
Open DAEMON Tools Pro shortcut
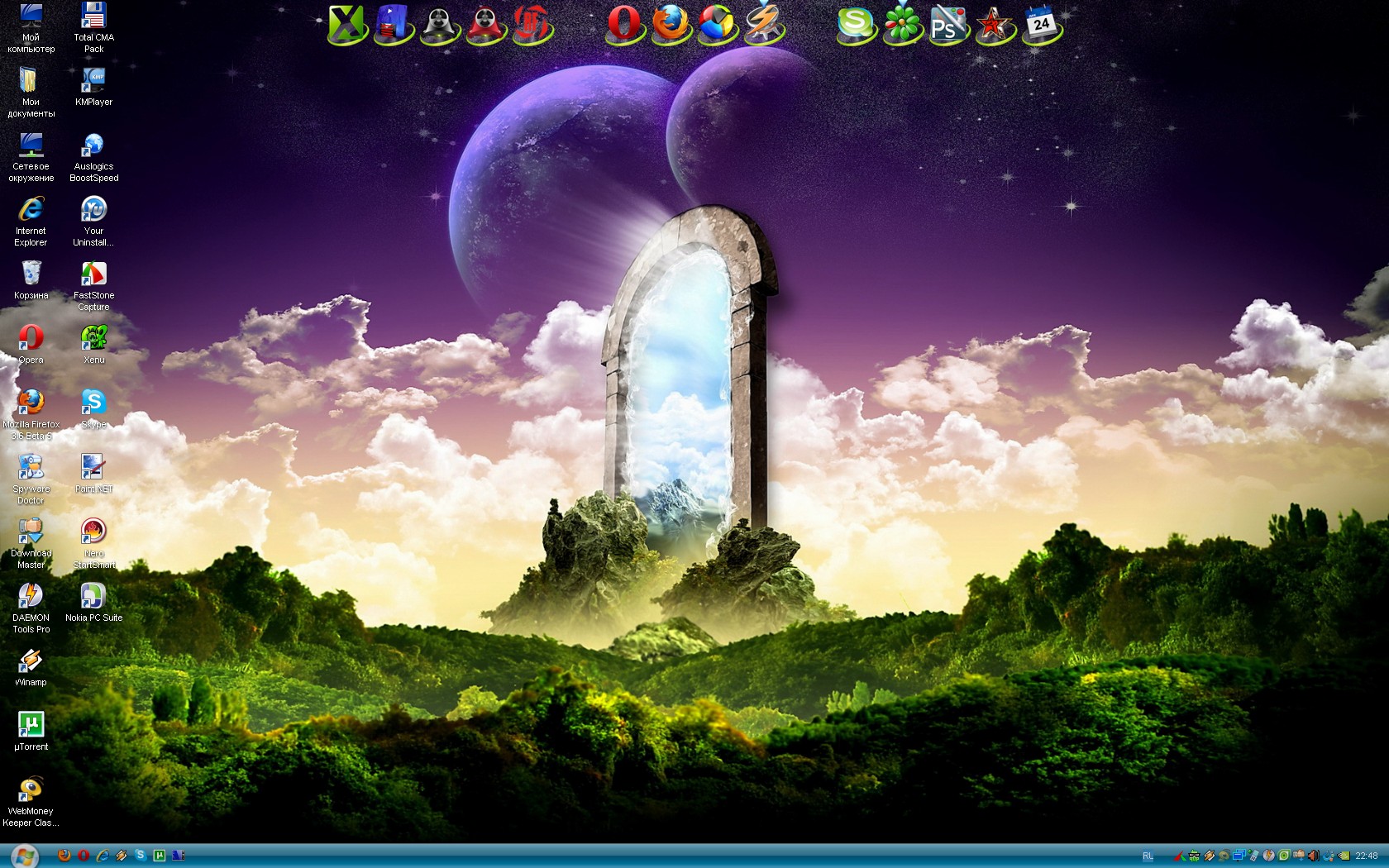tap(31, 597)
